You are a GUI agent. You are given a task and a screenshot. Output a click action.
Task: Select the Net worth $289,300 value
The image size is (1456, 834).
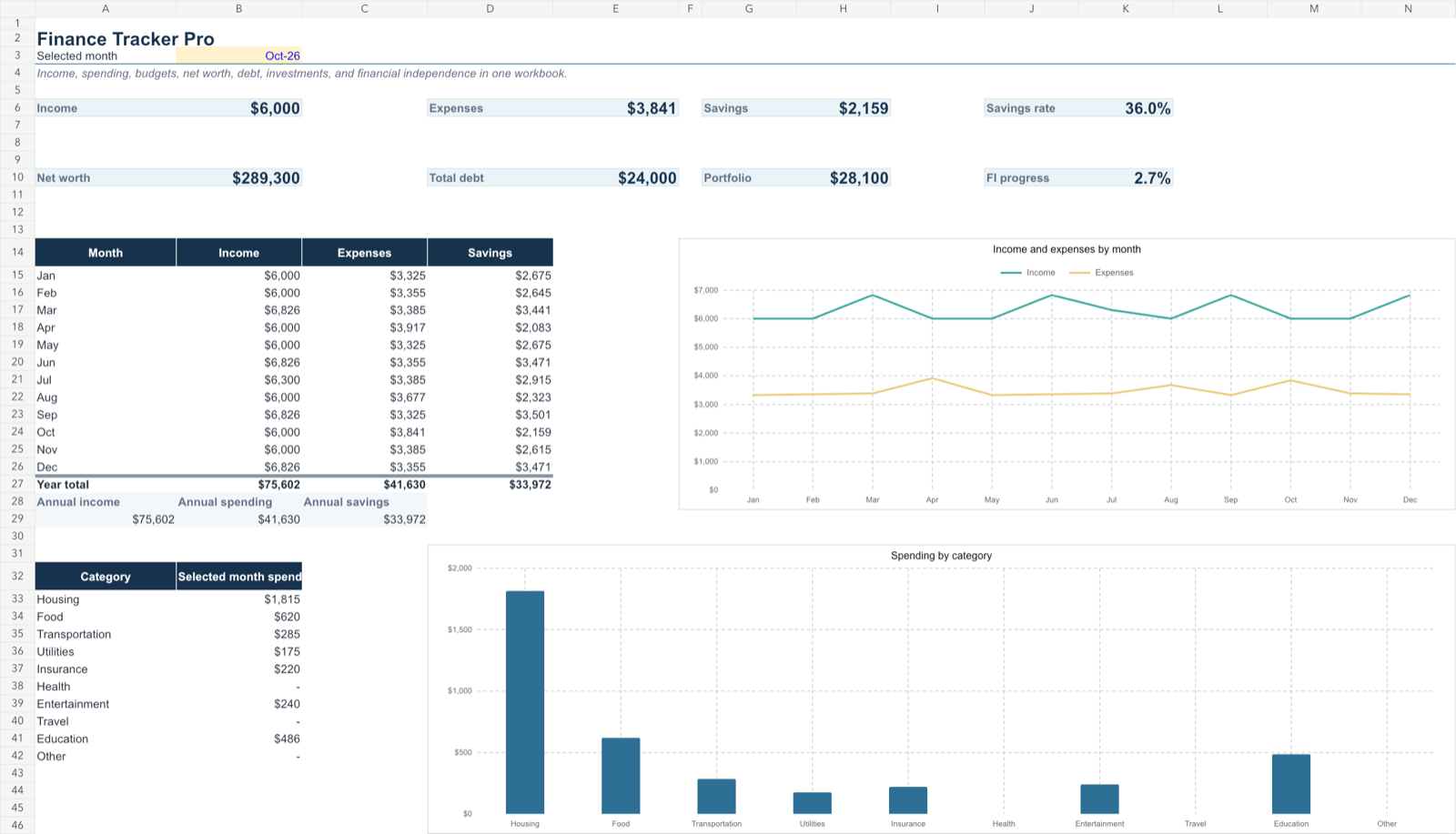coord(239,178)
